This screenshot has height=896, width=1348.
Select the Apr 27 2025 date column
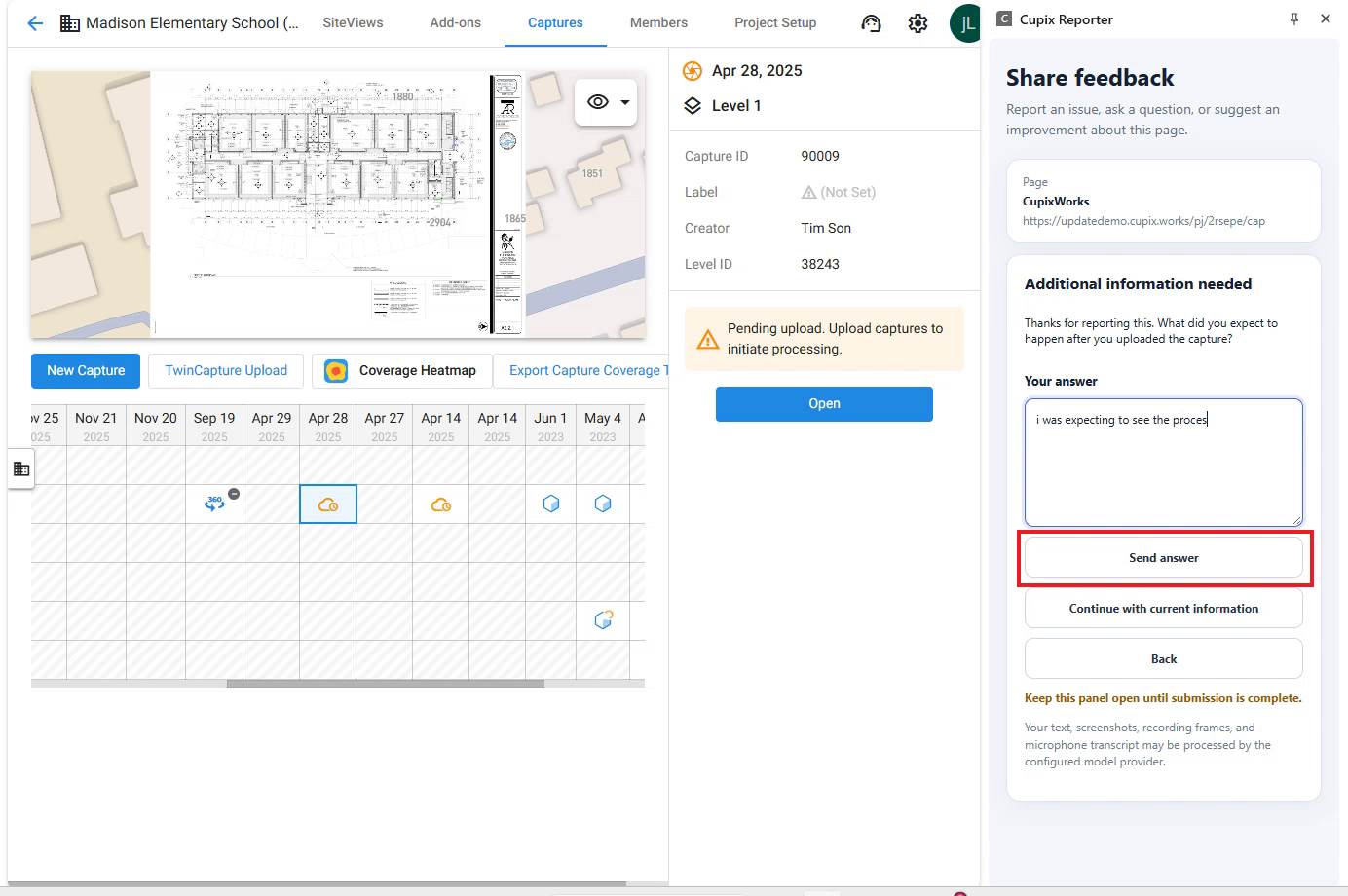[x=385, y=427]
